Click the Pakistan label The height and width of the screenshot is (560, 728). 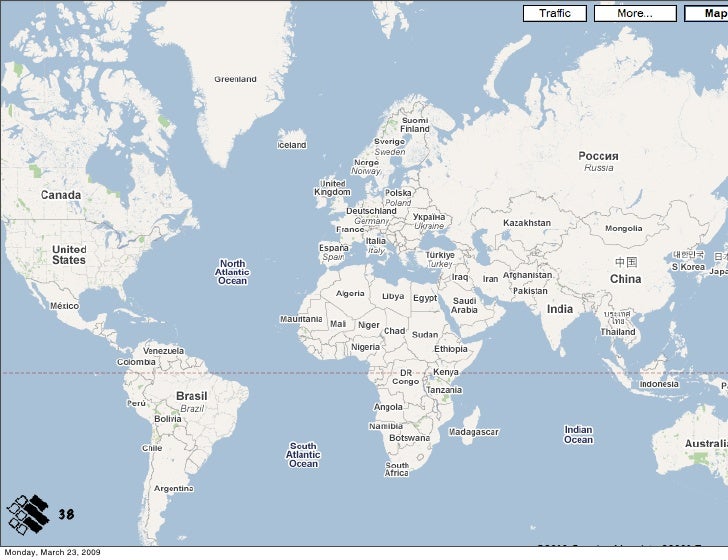click(530, 291)
